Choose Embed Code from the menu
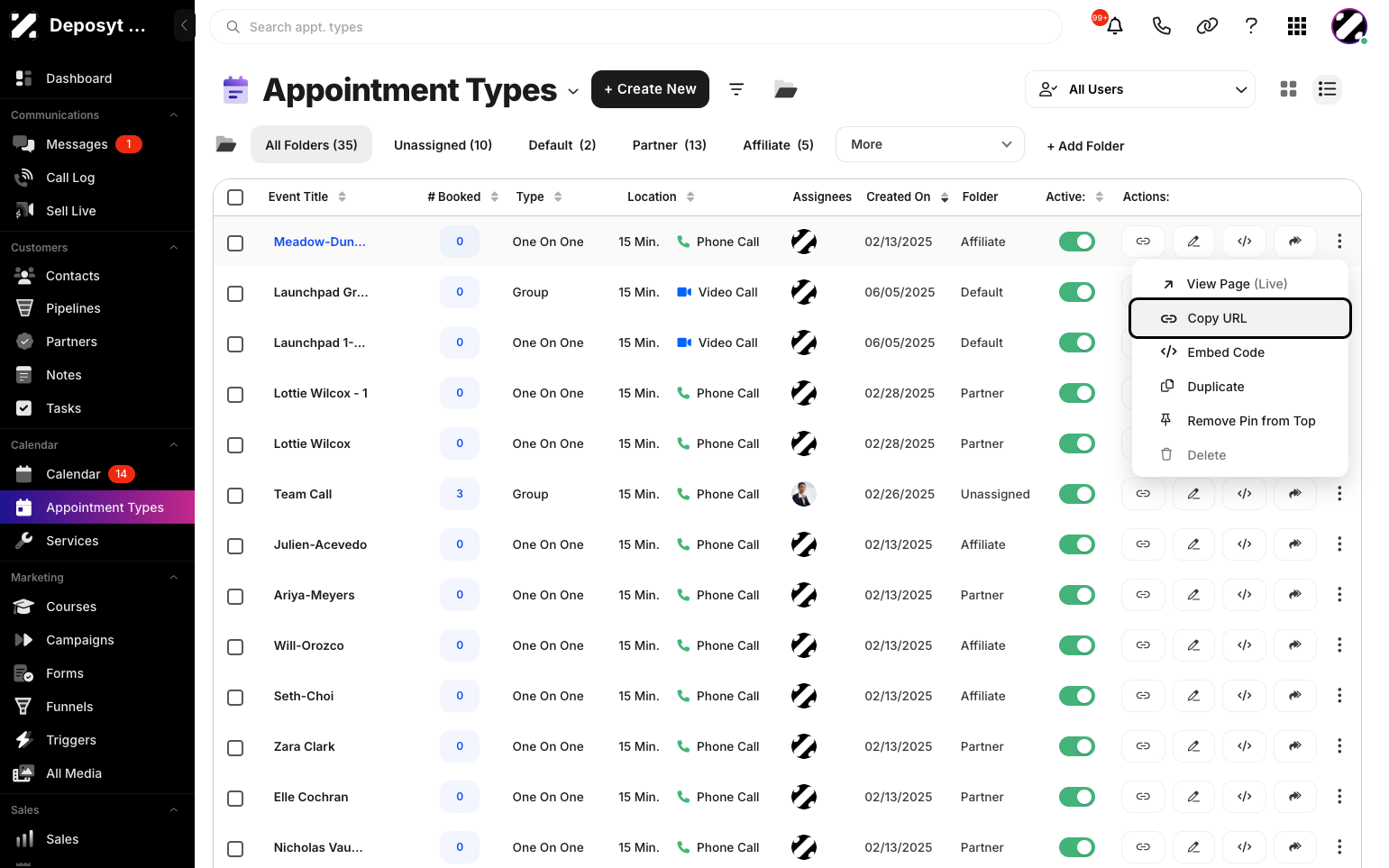 (x=1240, y=352)
